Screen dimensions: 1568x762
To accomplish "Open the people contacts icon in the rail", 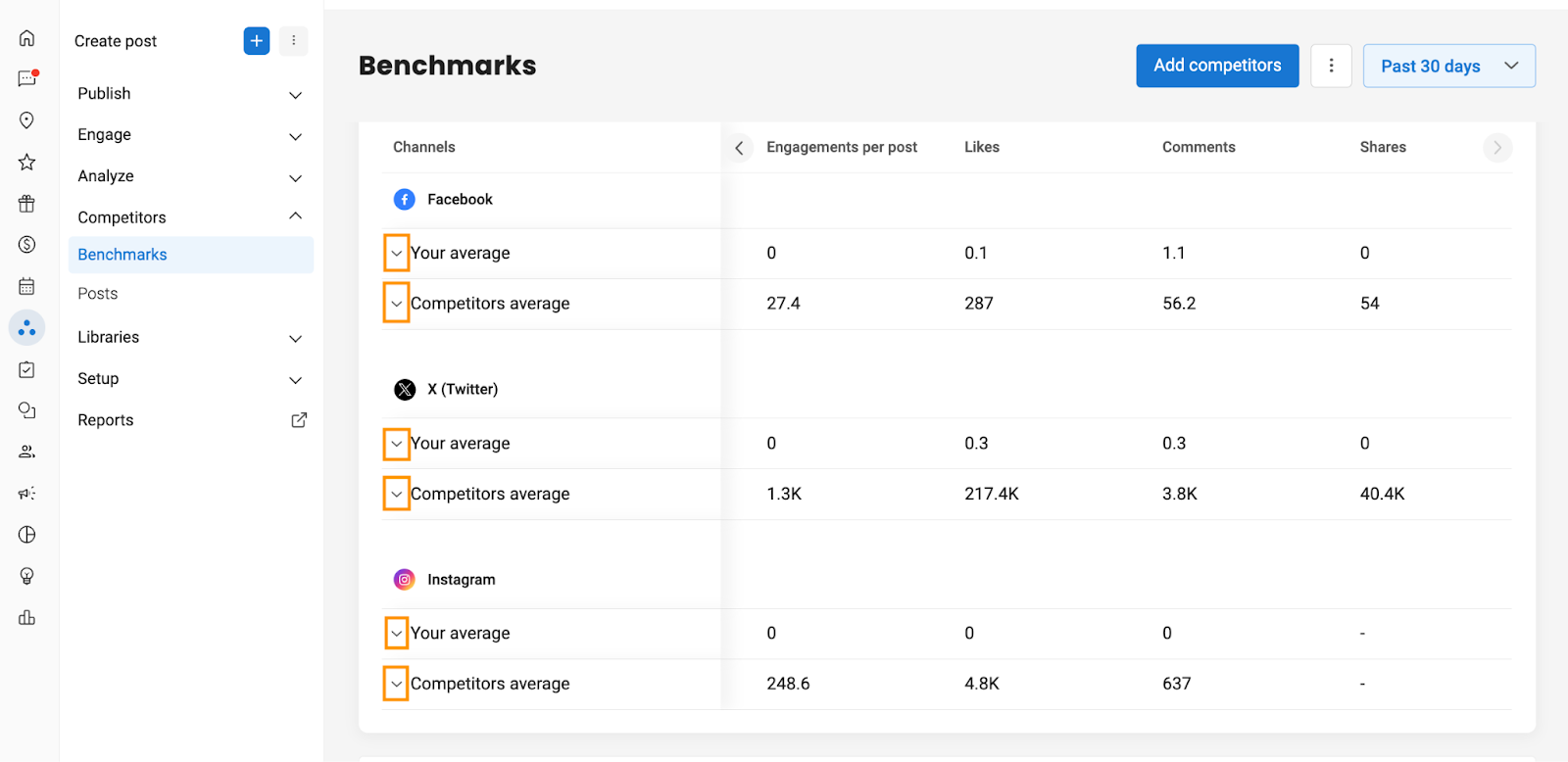I will (x=26, y=452).
